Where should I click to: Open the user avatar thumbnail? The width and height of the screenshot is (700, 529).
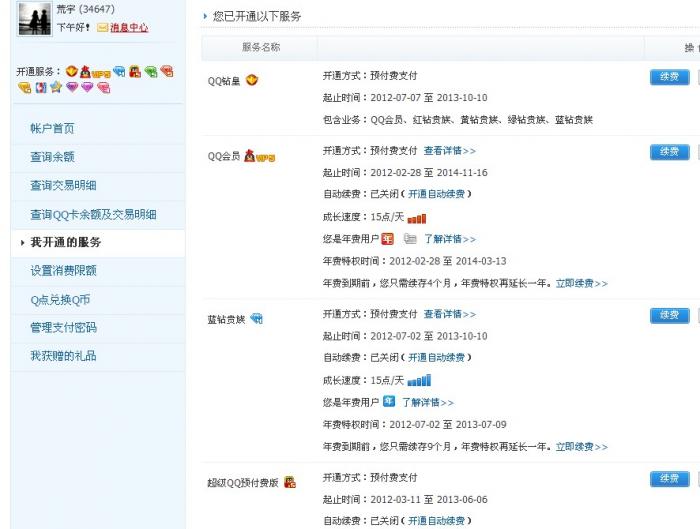pos(34,18)
